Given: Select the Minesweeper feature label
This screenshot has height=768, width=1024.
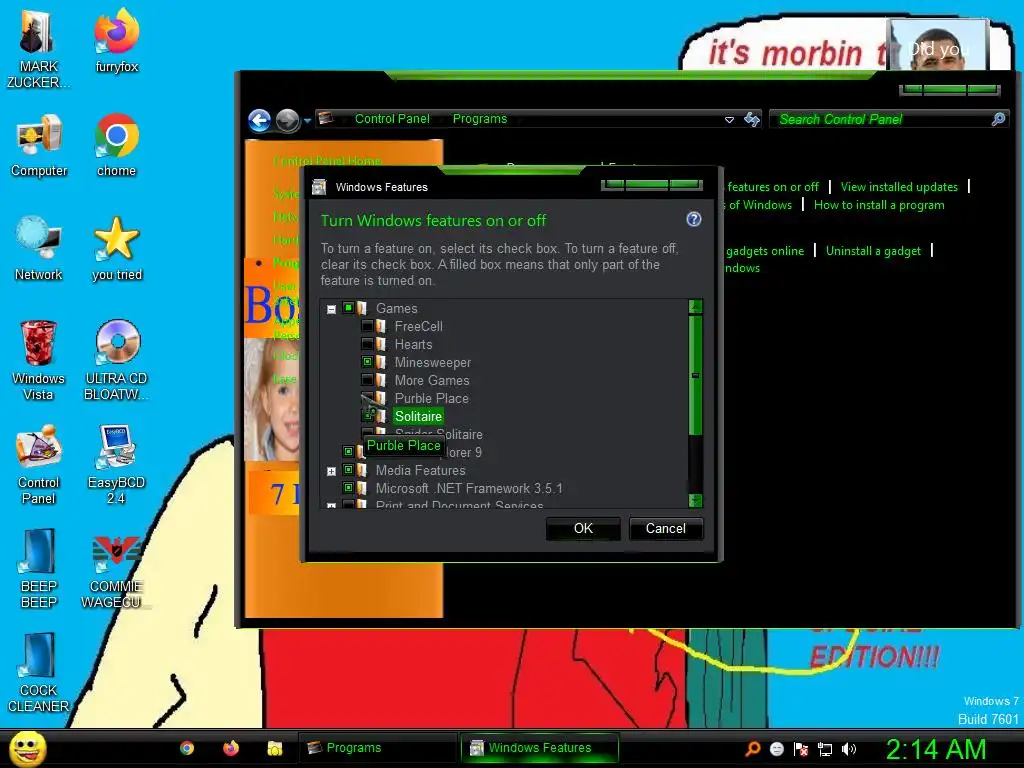Looking at the screenshot, I should 432,362.
